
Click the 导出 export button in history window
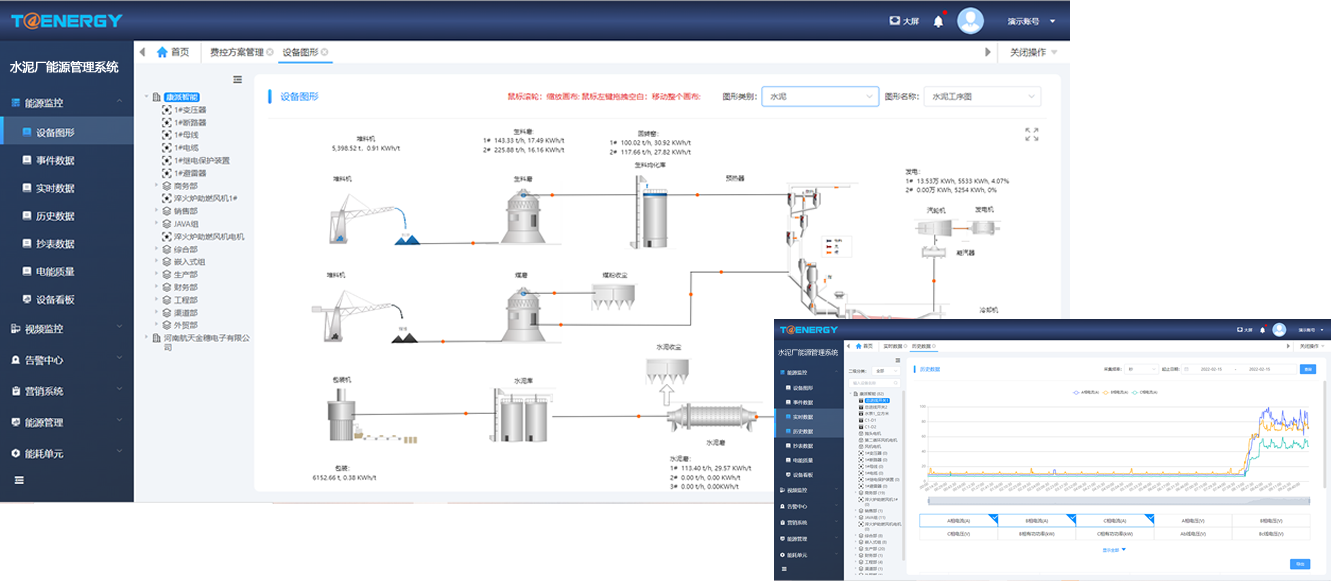[x=1299, y=564]
